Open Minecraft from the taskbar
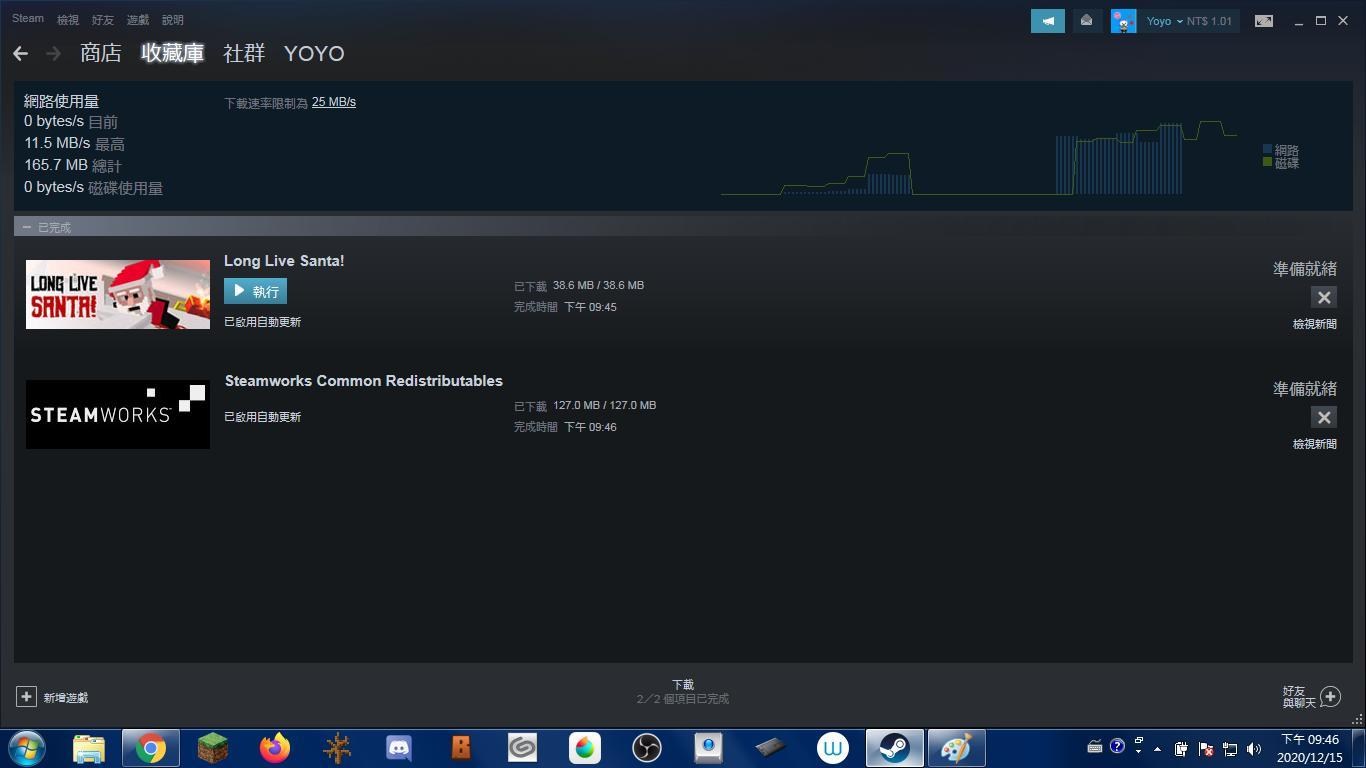Viewport: 1366px width, 768px height. click(213, 748)
